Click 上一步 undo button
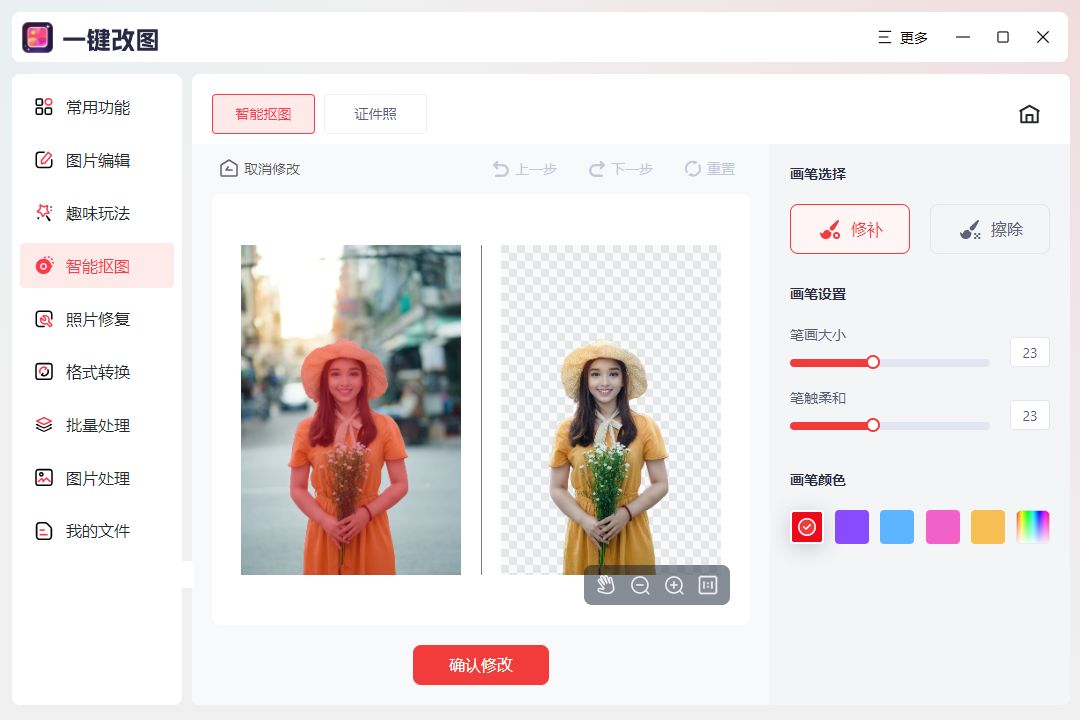This screenshot has height=720, width=1080. click(525, 169)
